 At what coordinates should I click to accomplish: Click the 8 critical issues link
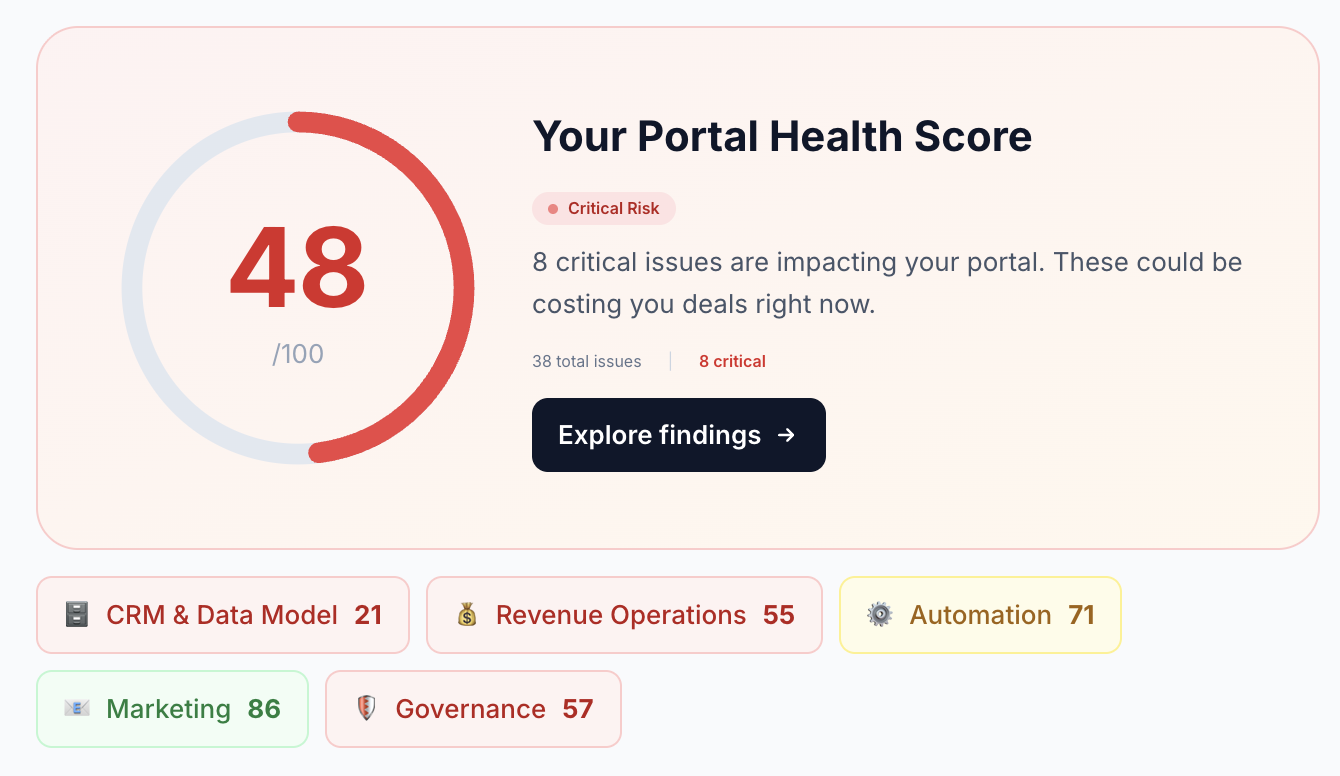click(x=732, y=361)
